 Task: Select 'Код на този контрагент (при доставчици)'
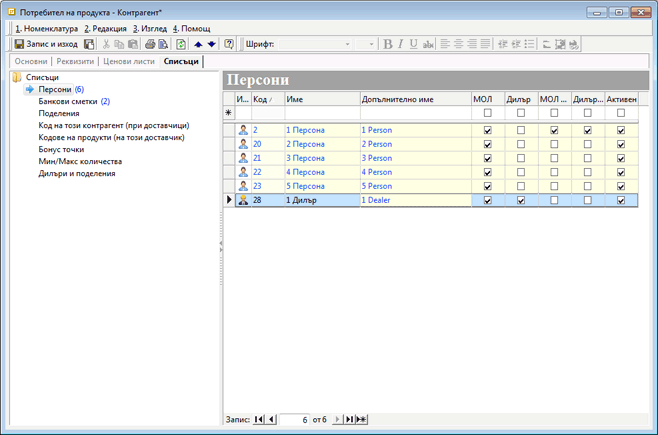(x=114, y=125)
